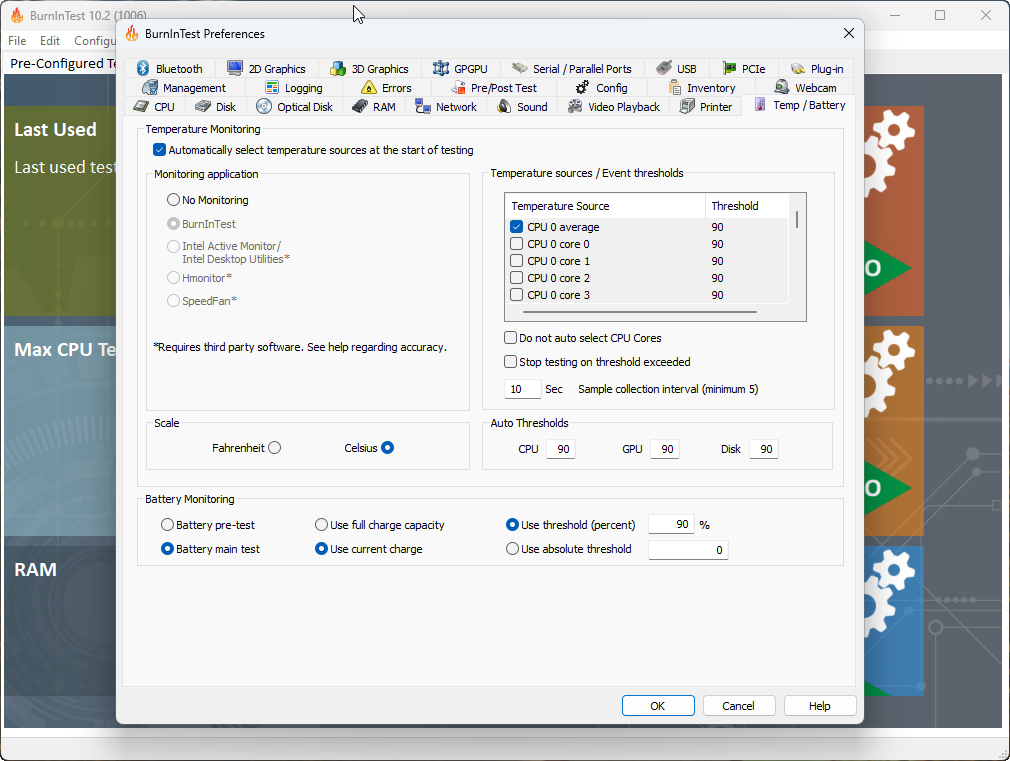The image size is (1010, 761).
Task: Click the Network computers icon
Action: coord(423,106)
